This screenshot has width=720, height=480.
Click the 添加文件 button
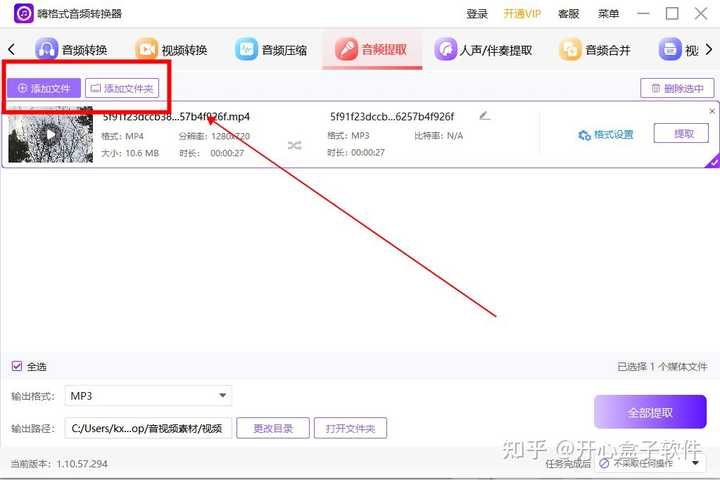click(44, 88)
